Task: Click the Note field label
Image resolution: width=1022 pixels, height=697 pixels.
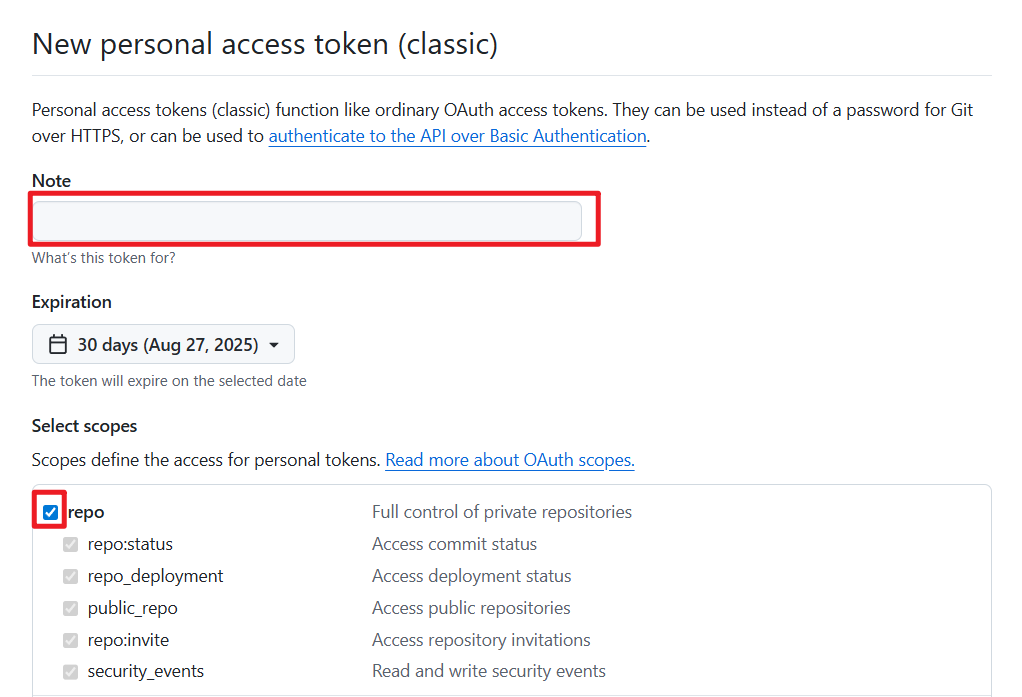Action: pyautogui.click(x=51, y=181)
